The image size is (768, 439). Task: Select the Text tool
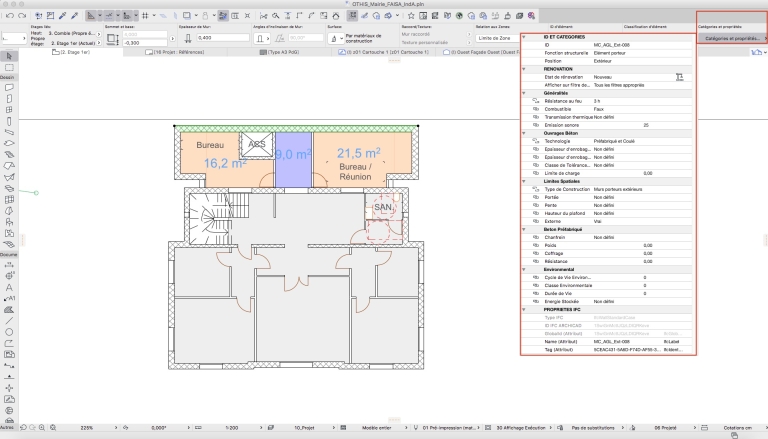(x=9, y=288)
